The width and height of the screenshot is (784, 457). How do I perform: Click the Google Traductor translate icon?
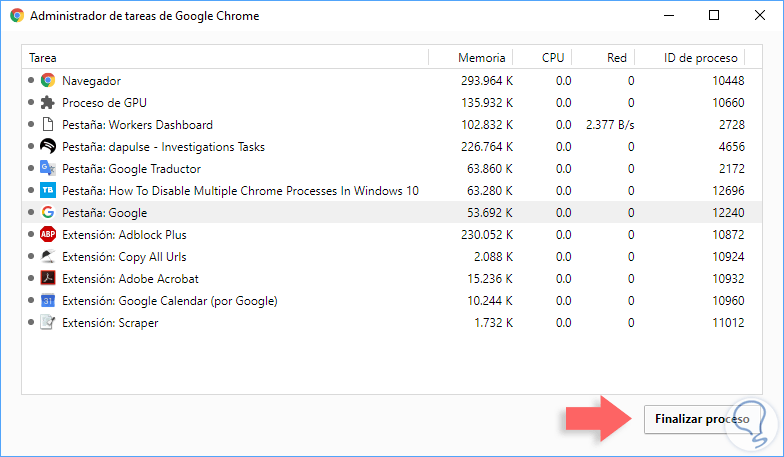point(47,169)
